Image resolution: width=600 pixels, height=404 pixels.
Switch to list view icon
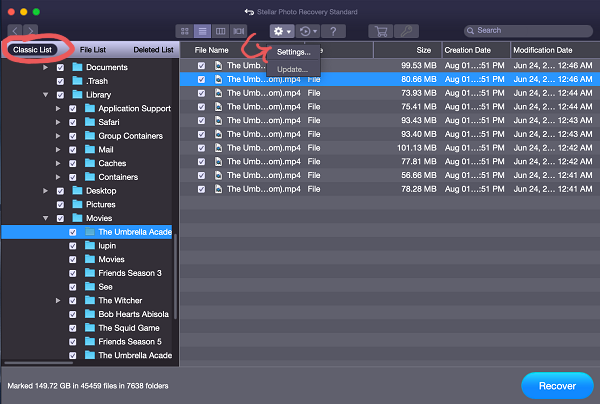point(202,31)
